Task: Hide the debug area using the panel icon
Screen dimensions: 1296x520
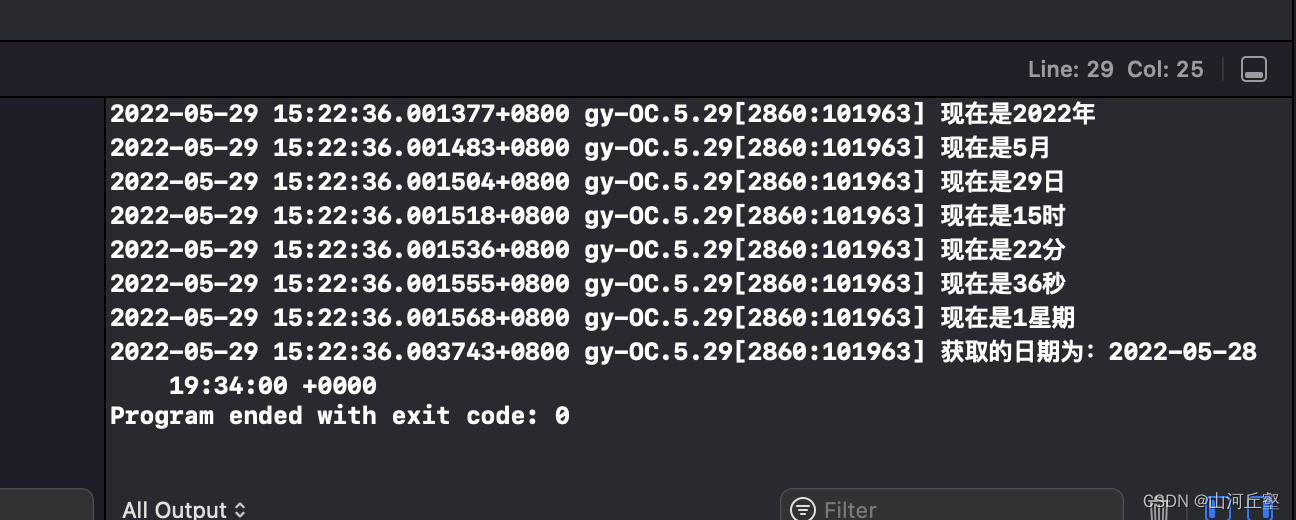Action: coord(1253,69)
